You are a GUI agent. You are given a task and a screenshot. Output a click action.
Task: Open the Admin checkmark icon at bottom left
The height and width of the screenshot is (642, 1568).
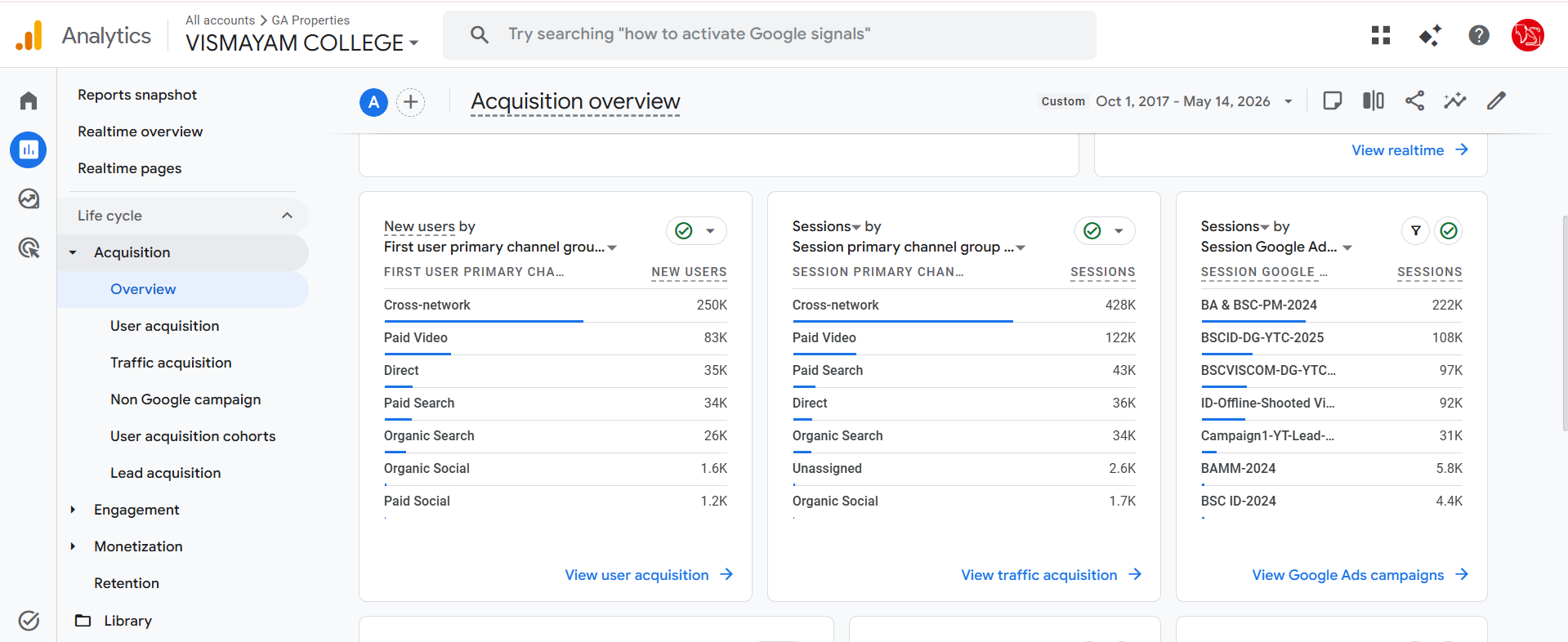tap(29, 621)
